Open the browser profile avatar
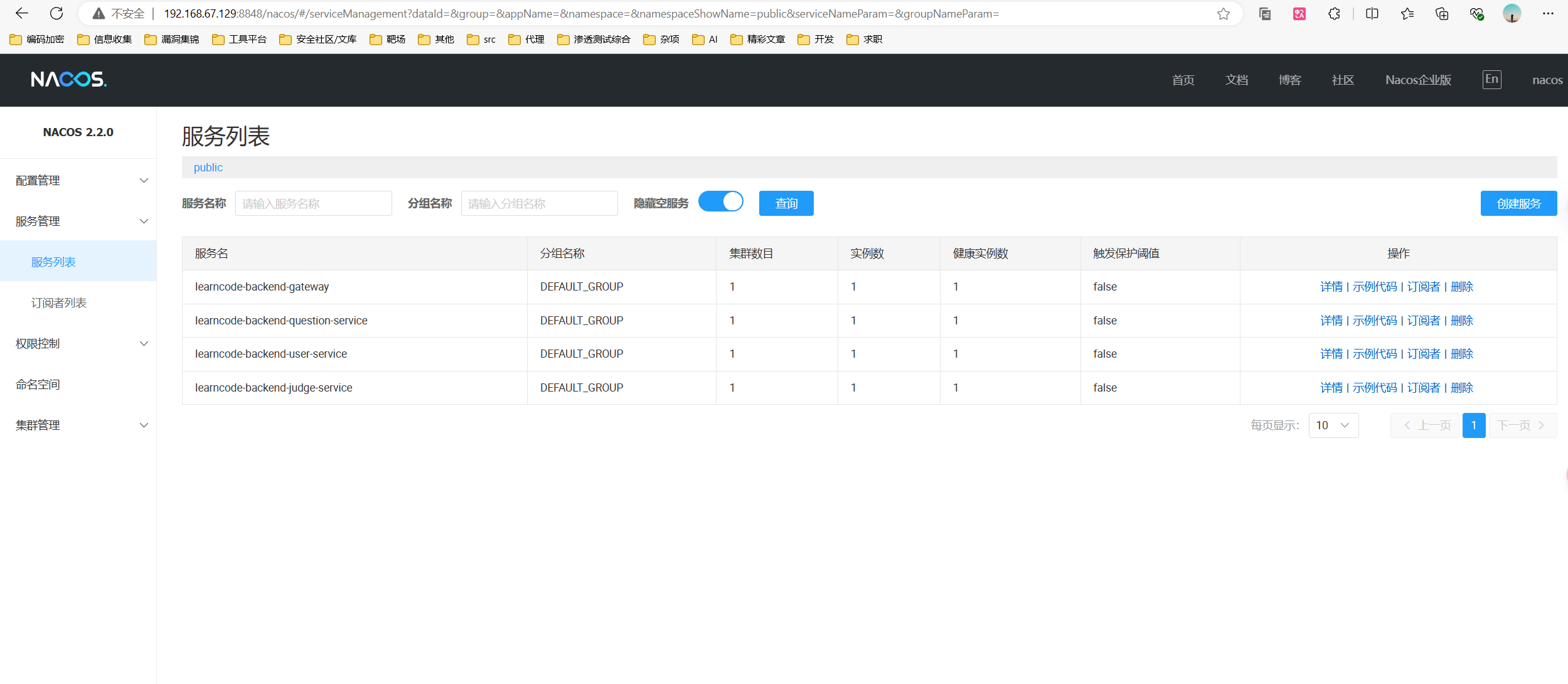1568x684 pixels. 1512,13
